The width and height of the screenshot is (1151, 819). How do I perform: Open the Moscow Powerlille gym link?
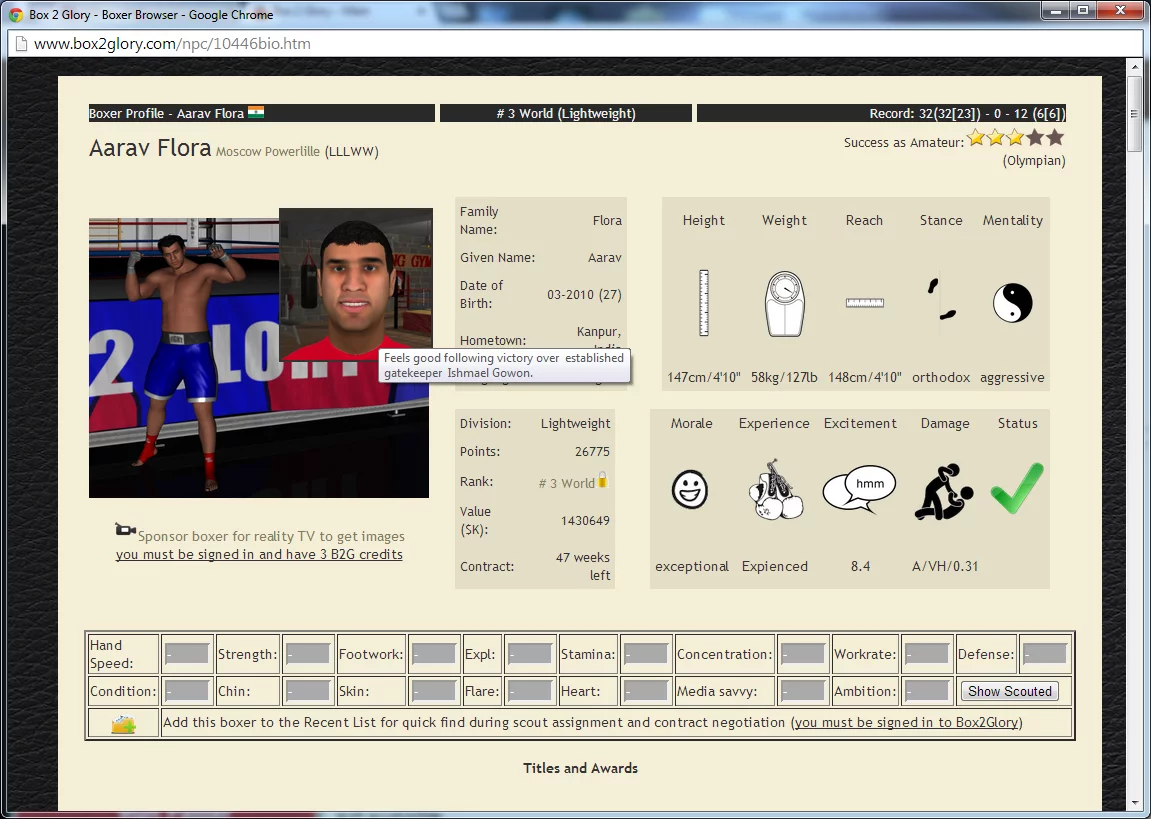[268, 152]
